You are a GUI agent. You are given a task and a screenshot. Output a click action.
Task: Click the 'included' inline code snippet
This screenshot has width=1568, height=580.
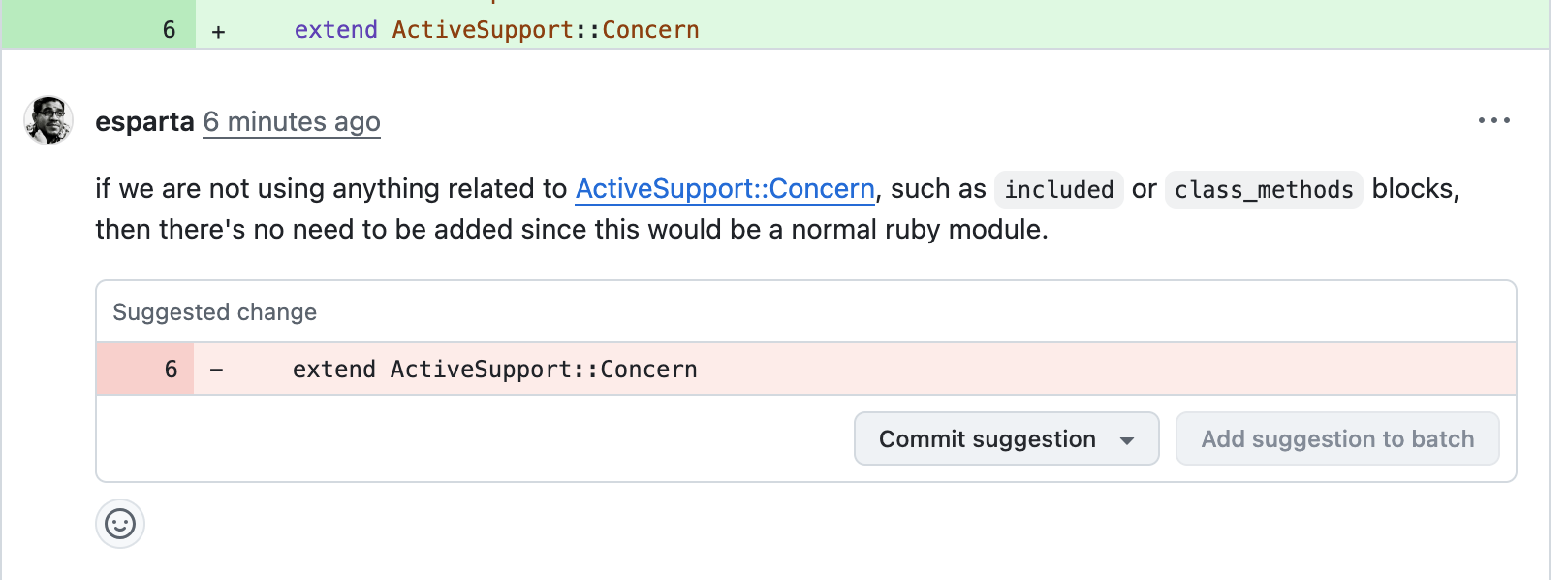[1058, 190]
